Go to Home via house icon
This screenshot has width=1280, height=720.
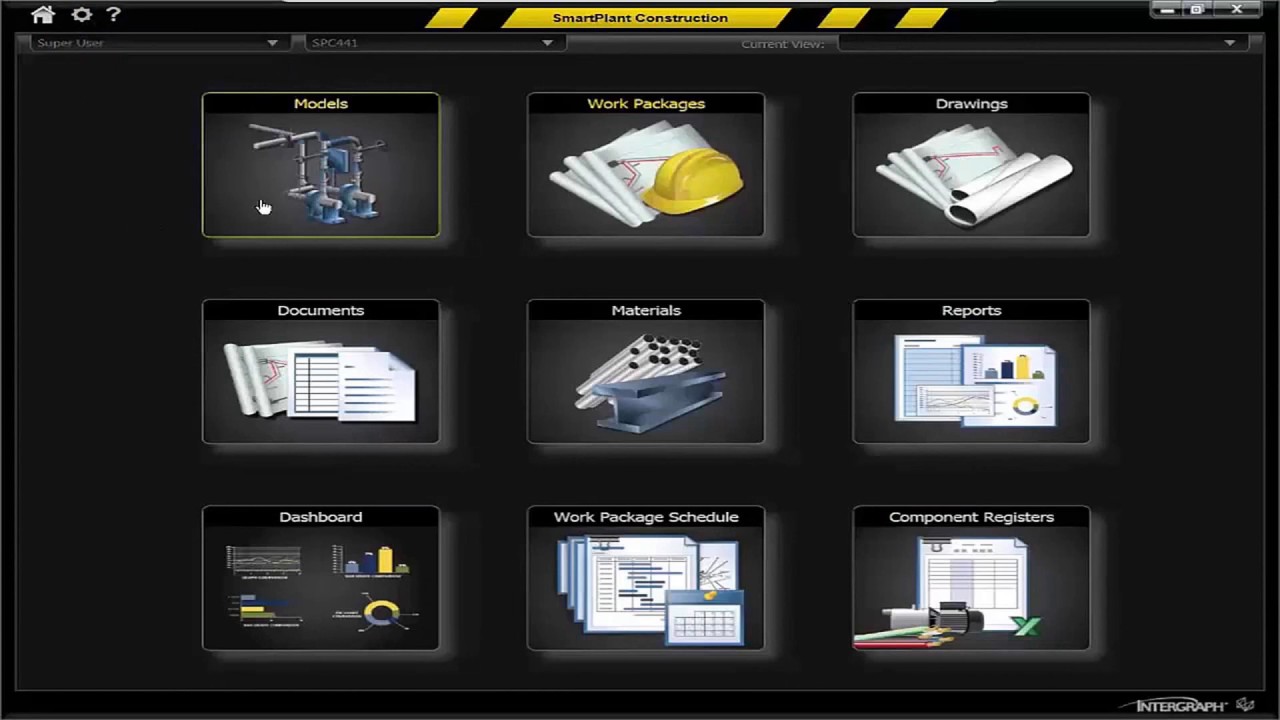coord(43,14)
